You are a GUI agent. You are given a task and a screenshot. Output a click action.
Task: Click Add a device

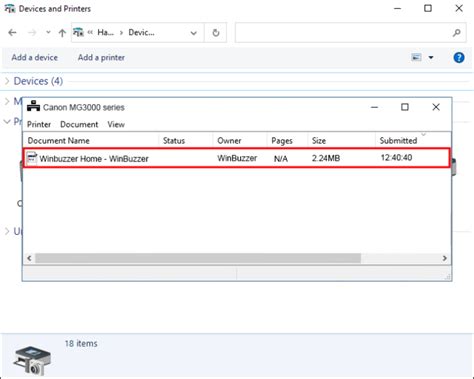pyautogui.click(x=35, y=58)
